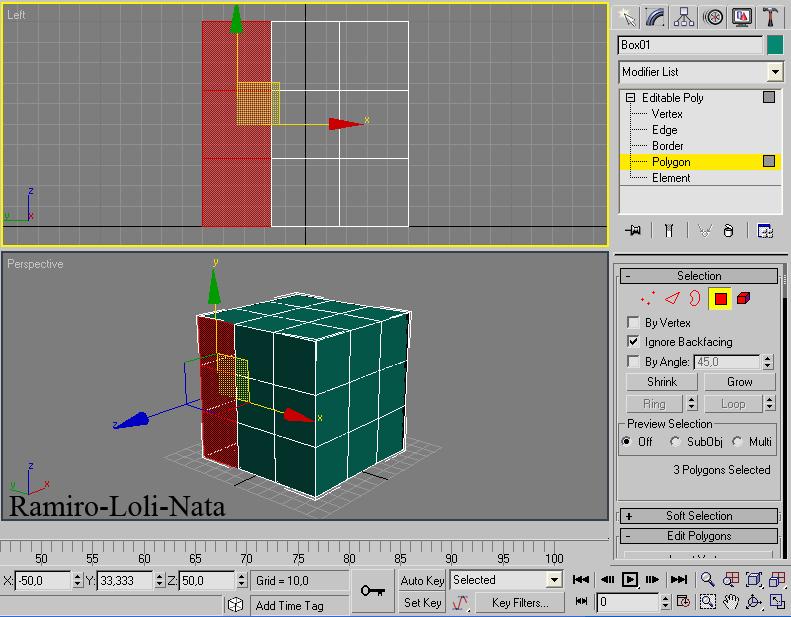Adjust the Loop spinner arrows
Viewport: 791px width, 617px height.
(770, 404)
